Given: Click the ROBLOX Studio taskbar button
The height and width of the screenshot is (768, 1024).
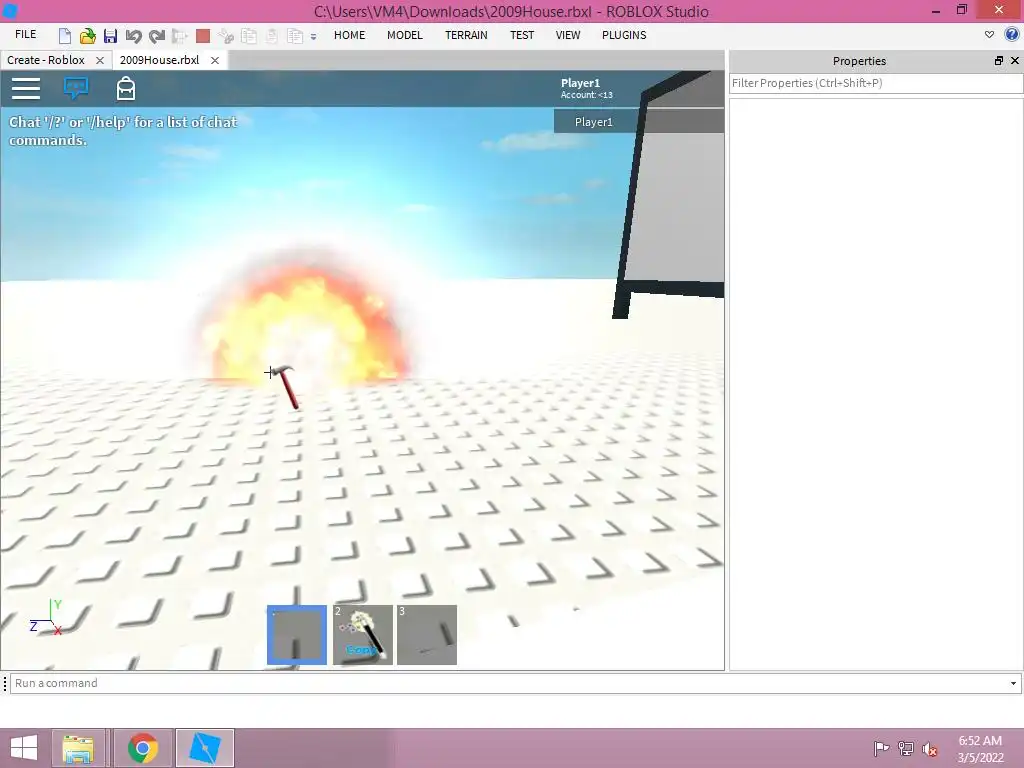Looking at the screenshot, I should coord(205,748).
